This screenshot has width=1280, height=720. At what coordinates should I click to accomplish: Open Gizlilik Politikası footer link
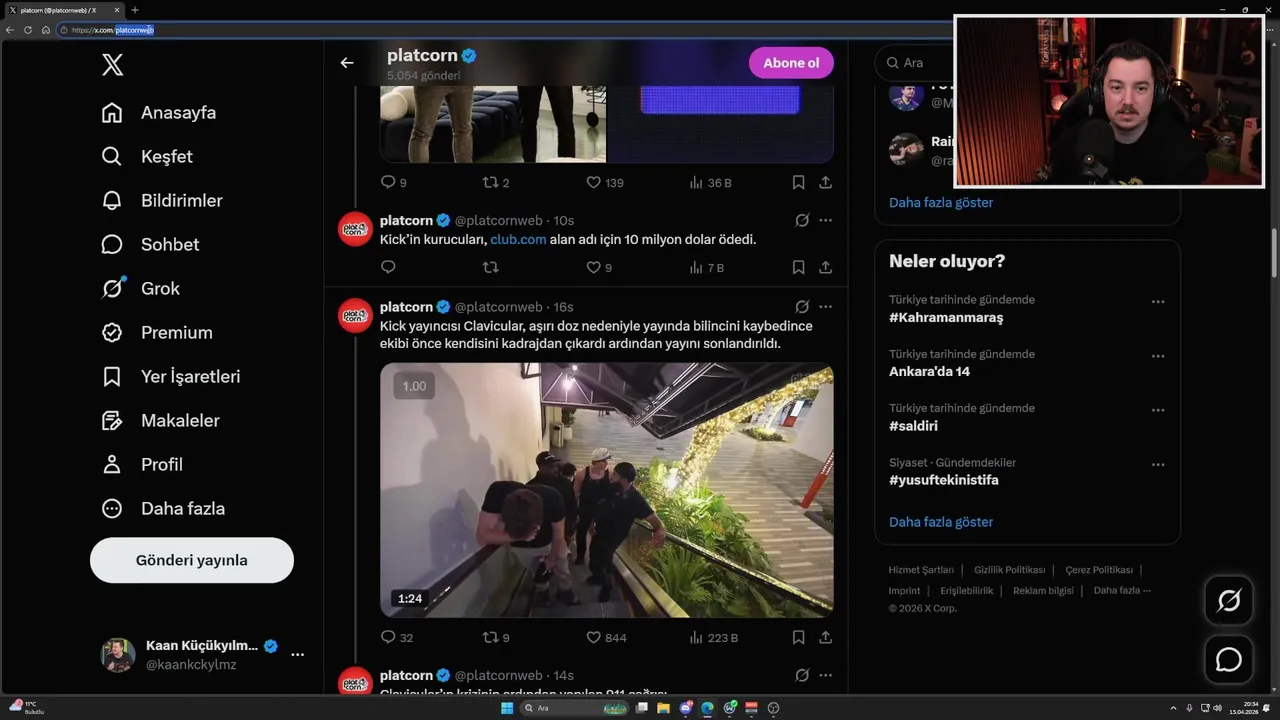tap(1009, 570)
